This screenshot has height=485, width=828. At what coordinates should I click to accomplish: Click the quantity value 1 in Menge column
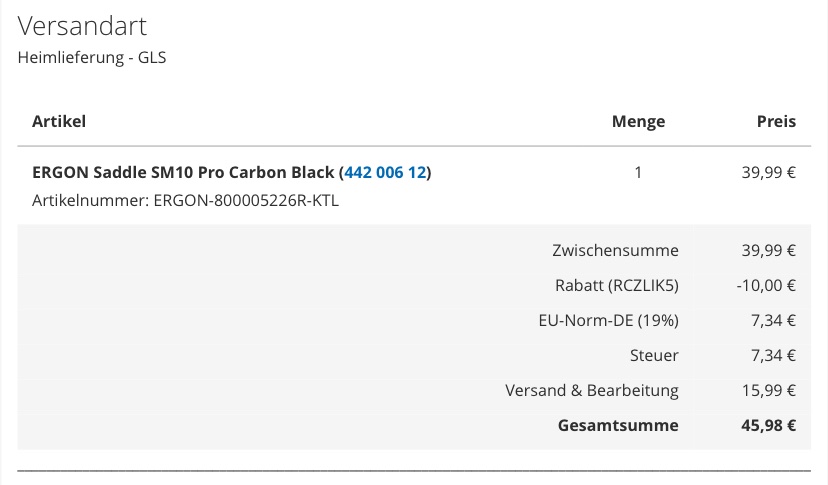(638, 172)
